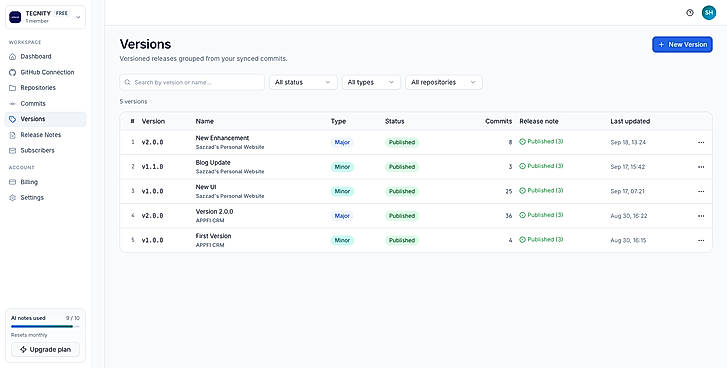Click the Repositories folder icon
This screenshot has width=727, height=368.
[x=13, y=88]
